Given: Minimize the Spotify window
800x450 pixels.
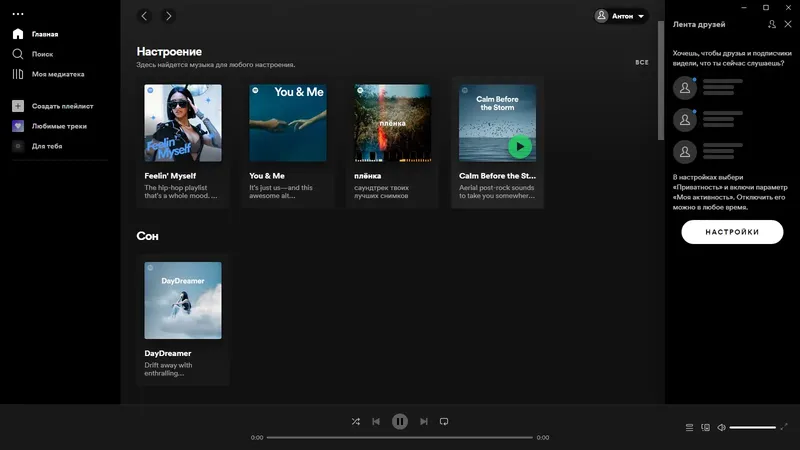Looking at the screenshot, I should (x=744, y=8).
